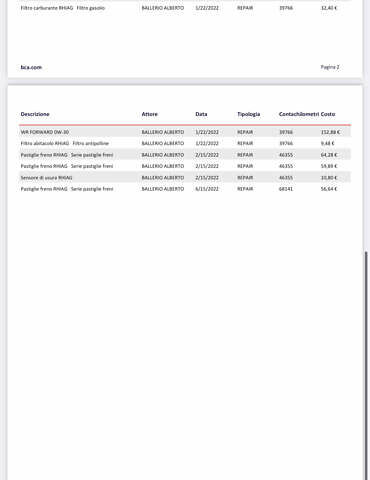Click the cost in Filtro carburante row
Viewport: 370px width, 480px height.
click(329, 8)
